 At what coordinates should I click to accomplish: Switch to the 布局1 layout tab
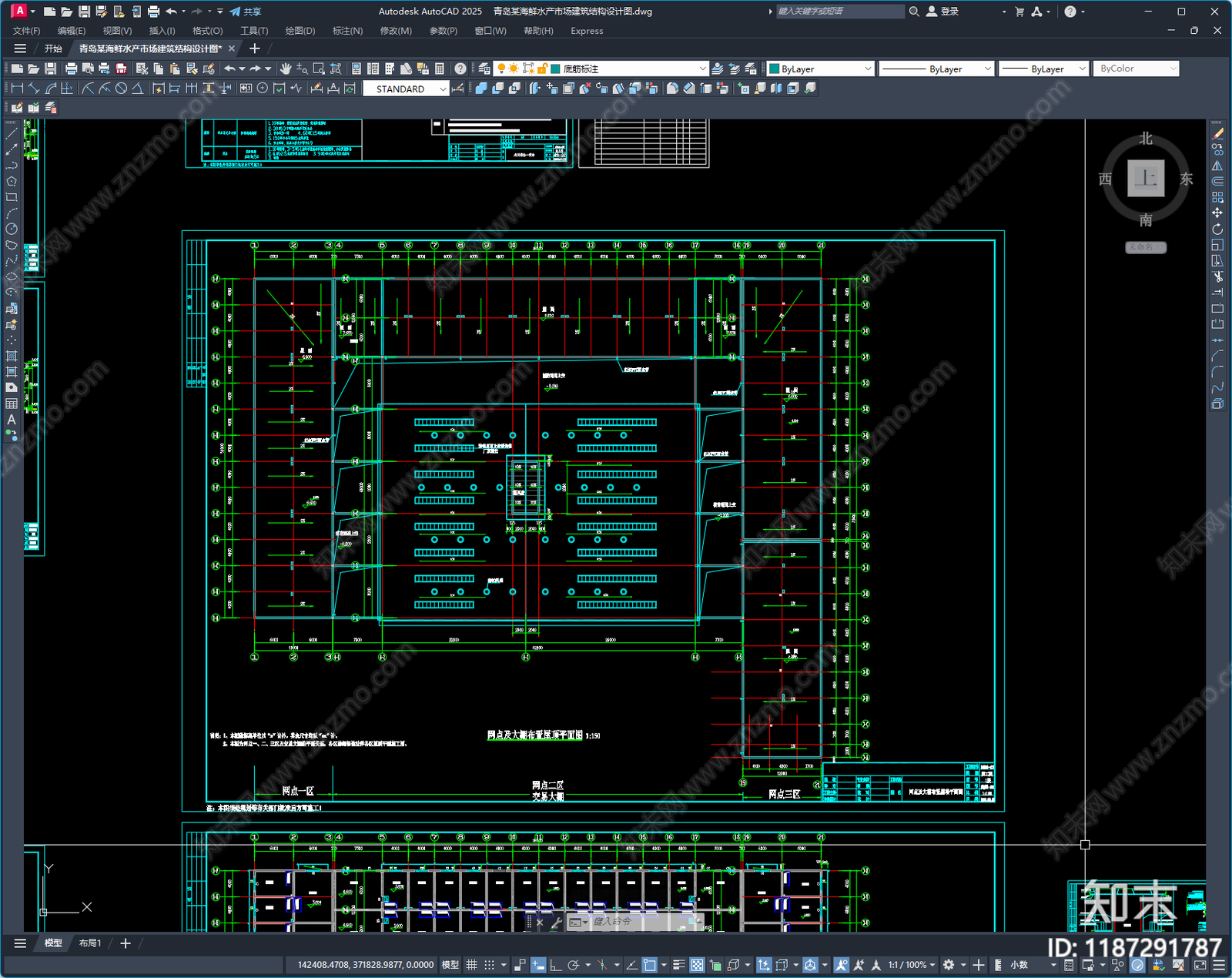[90, 943]
